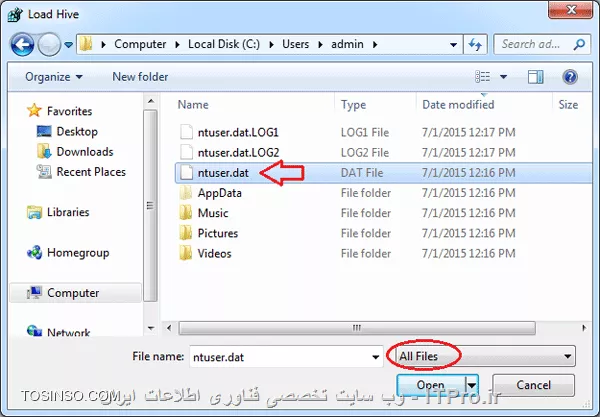Expand arrow after admin breadcrumb
The width and height of the screenshot is (600, 417).
(x=375, y=45)
